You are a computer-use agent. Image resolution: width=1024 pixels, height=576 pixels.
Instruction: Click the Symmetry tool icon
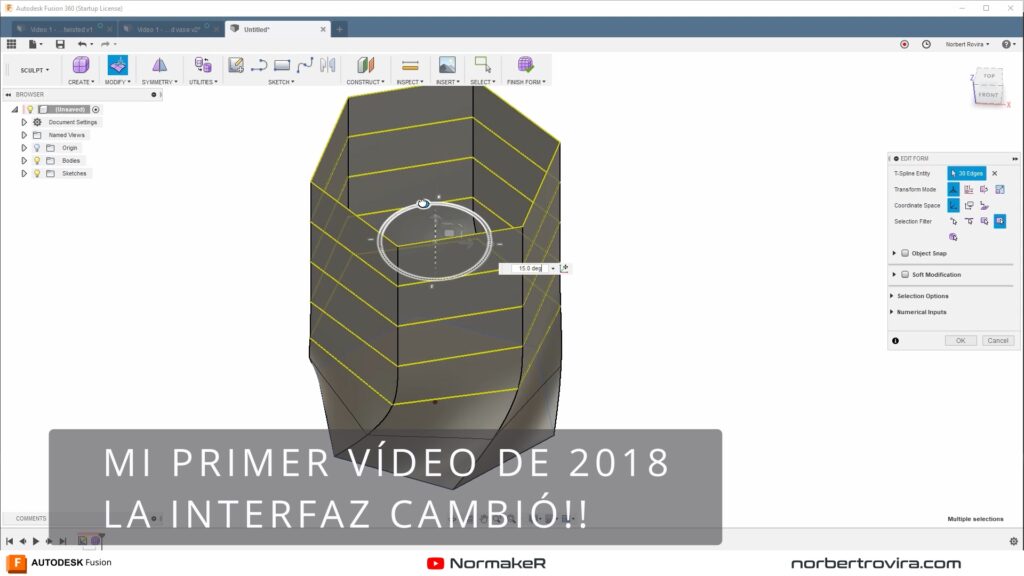point(159,65)
